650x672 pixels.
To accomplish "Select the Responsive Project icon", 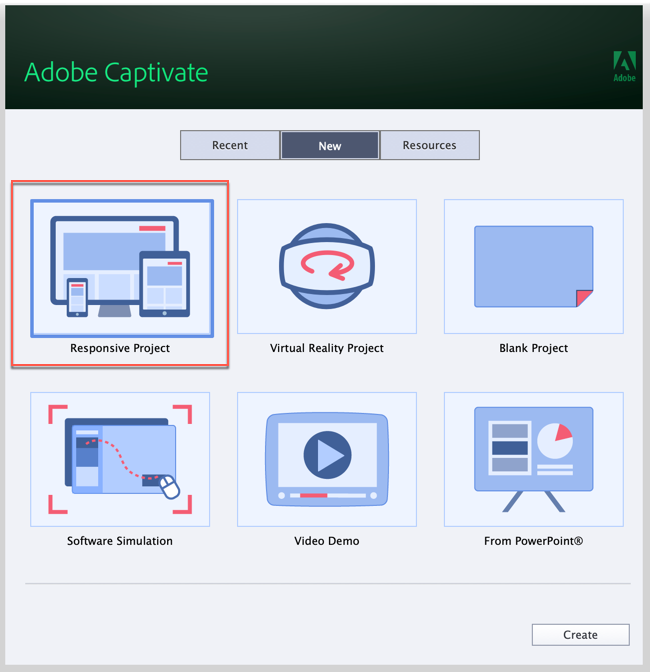I will coord(122,268).
